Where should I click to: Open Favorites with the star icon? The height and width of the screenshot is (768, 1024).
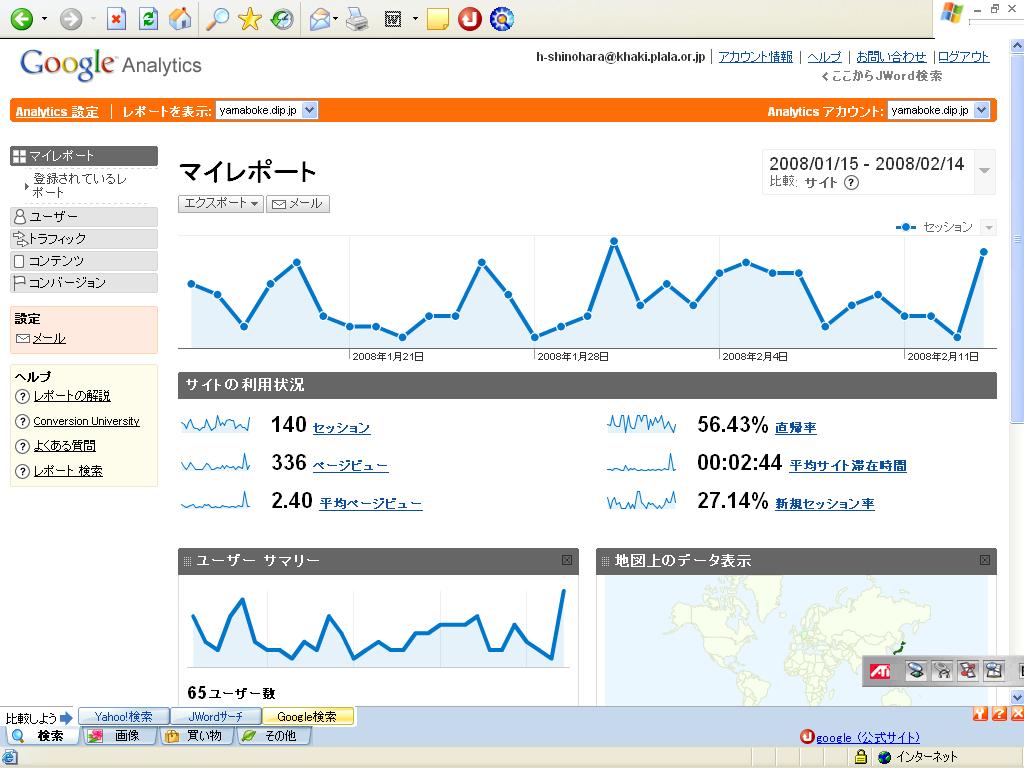click(250, 18)
